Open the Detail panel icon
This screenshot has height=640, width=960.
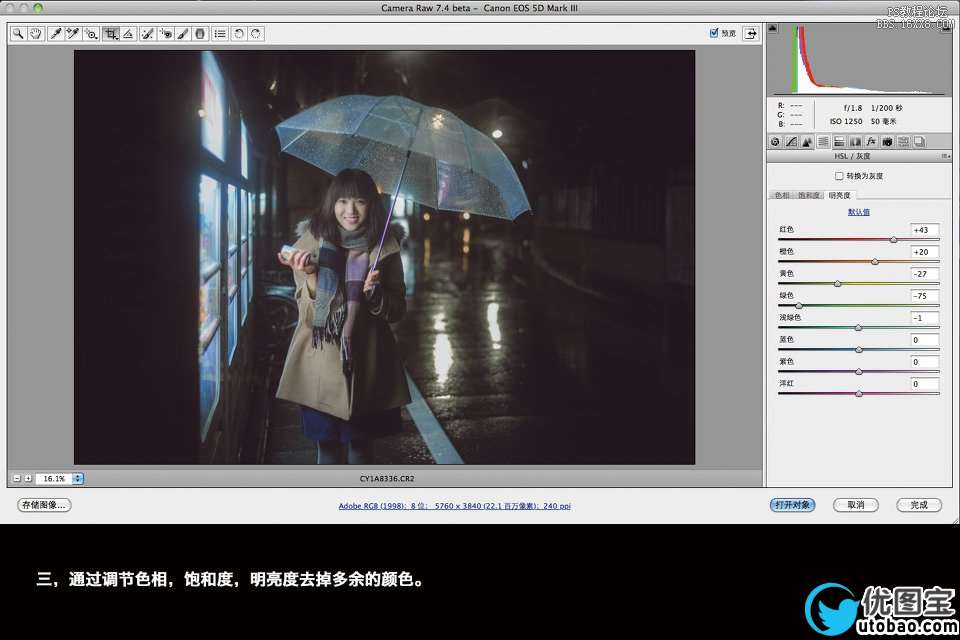pyautogui.click(x=807, y=141)
